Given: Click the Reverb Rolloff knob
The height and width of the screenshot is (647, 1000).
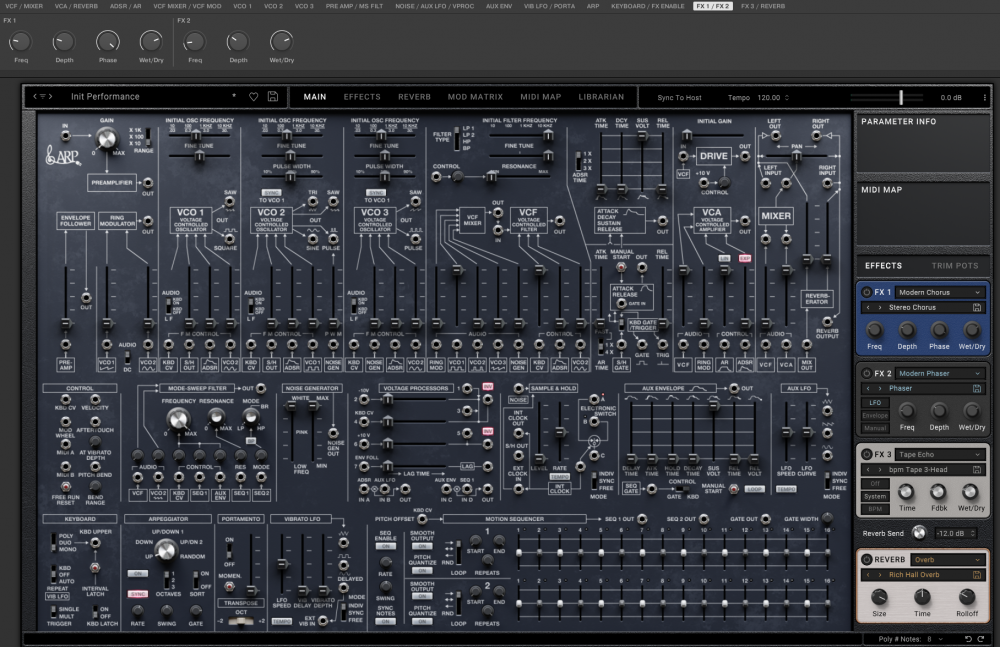Looking at the screenshot, I should click(967, 597).
